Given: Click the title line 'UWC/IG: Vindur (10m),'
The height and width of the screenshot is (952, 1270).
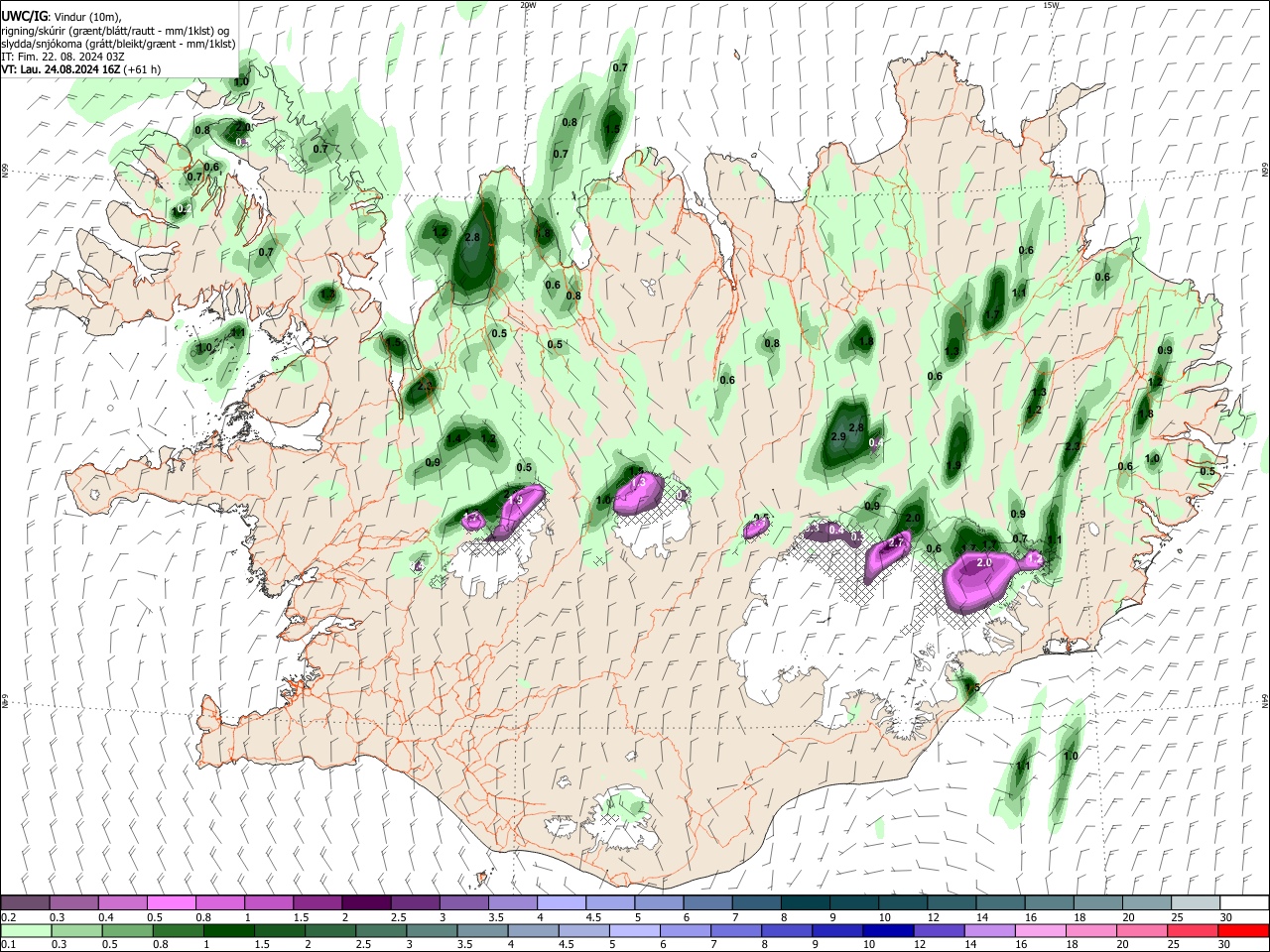Looking at the screenshot, I should click(62, 16).
